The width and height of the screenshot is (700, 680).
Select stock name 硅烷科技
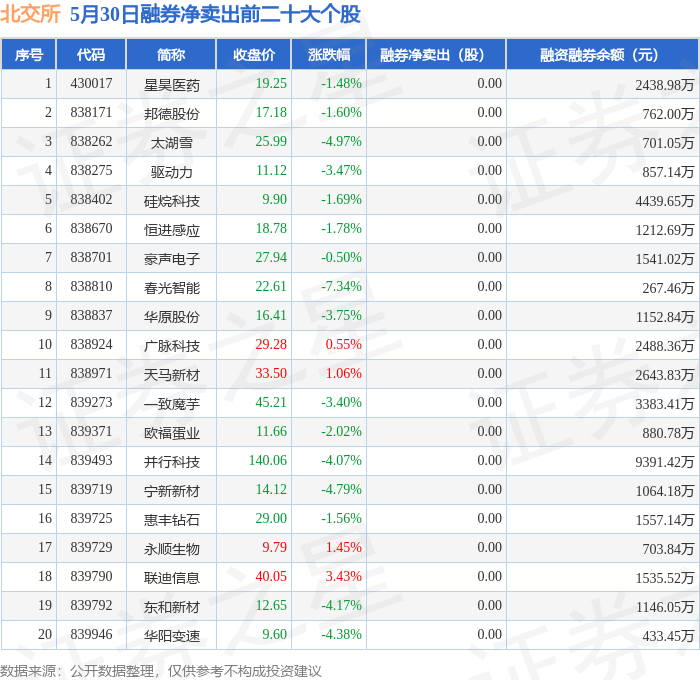171,201
